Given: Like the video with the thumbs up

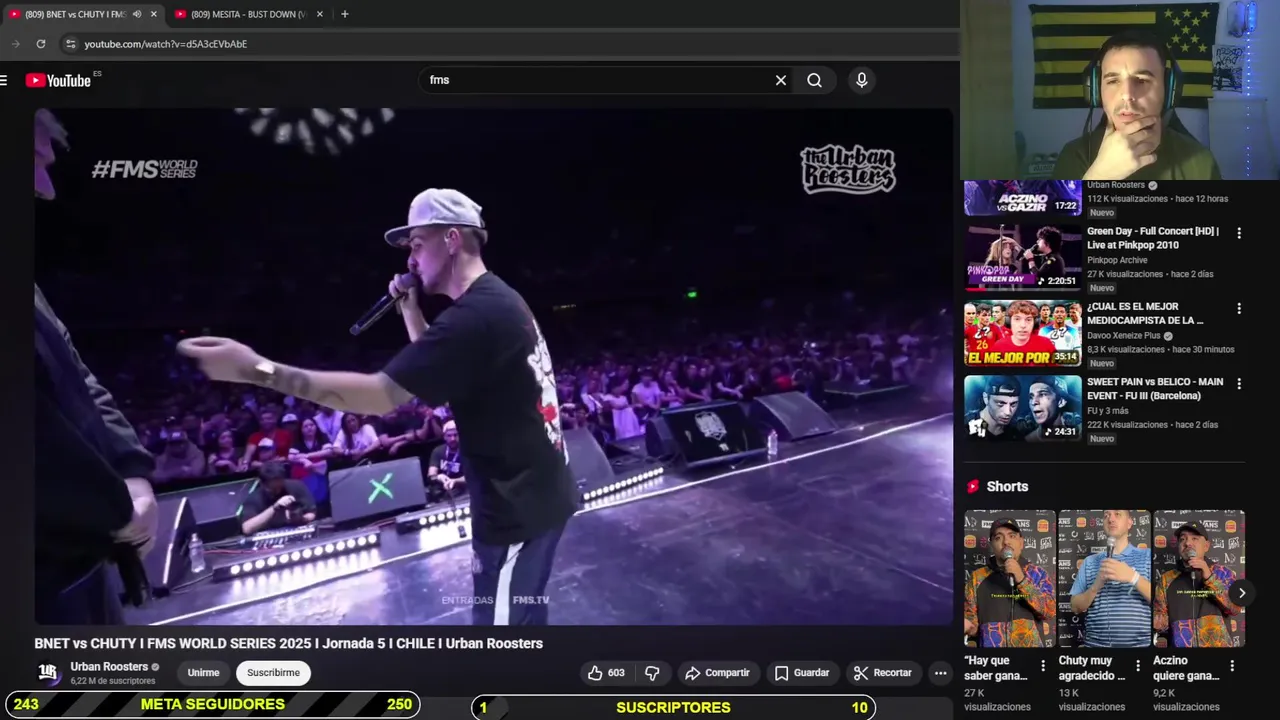Looking at the screenshot, I should pyautogui.click(x=606, y=673).
